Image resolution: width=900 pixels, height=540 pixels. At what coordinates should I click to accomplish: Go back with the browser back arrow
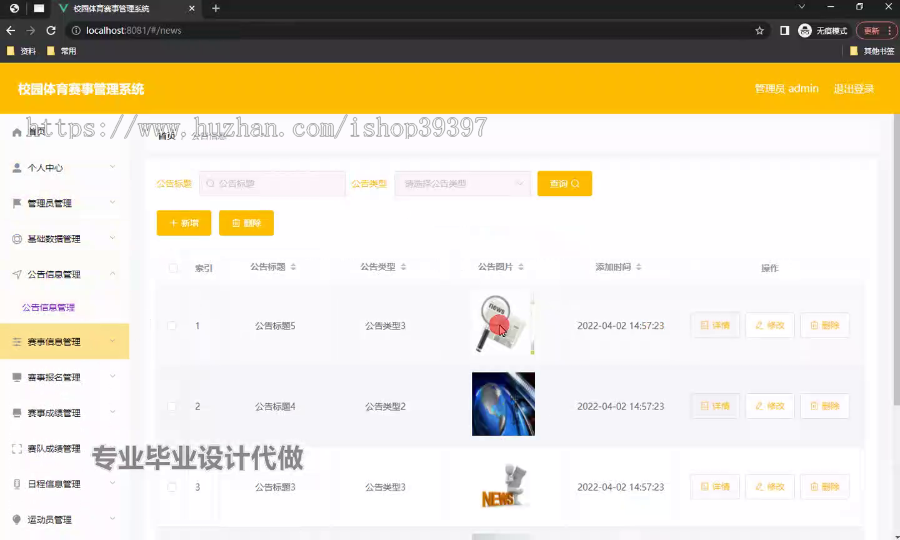pyautogui.click(x=10, y=30)
